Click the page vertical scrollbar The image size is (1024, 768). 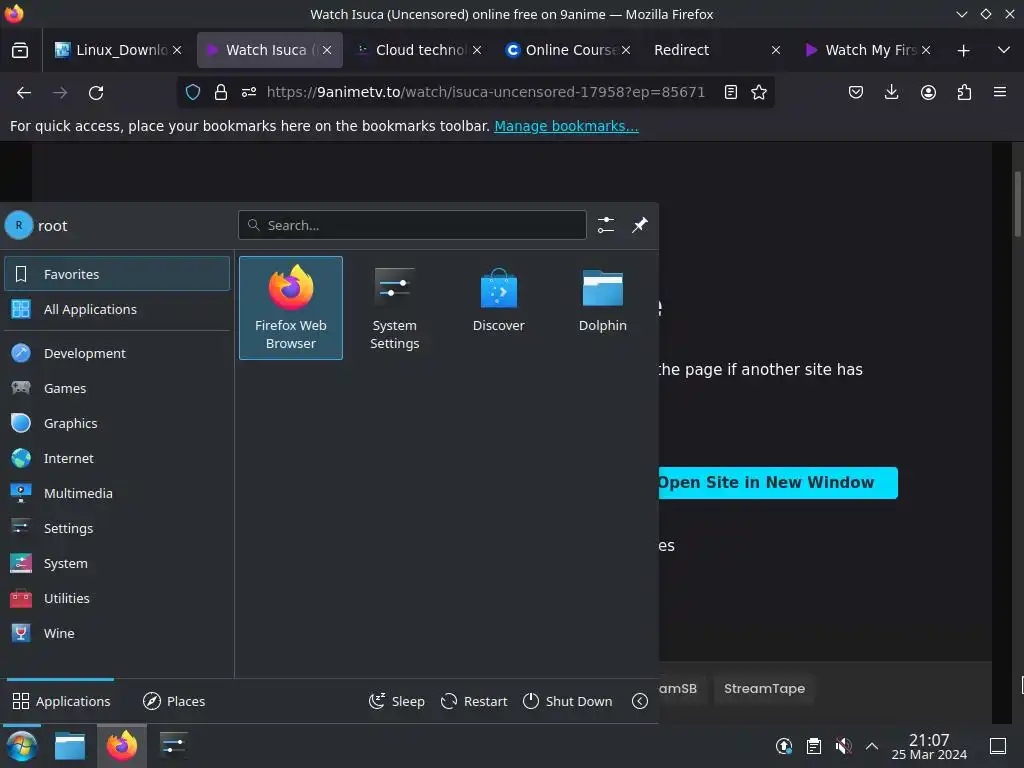click(x=1017, y=204)
